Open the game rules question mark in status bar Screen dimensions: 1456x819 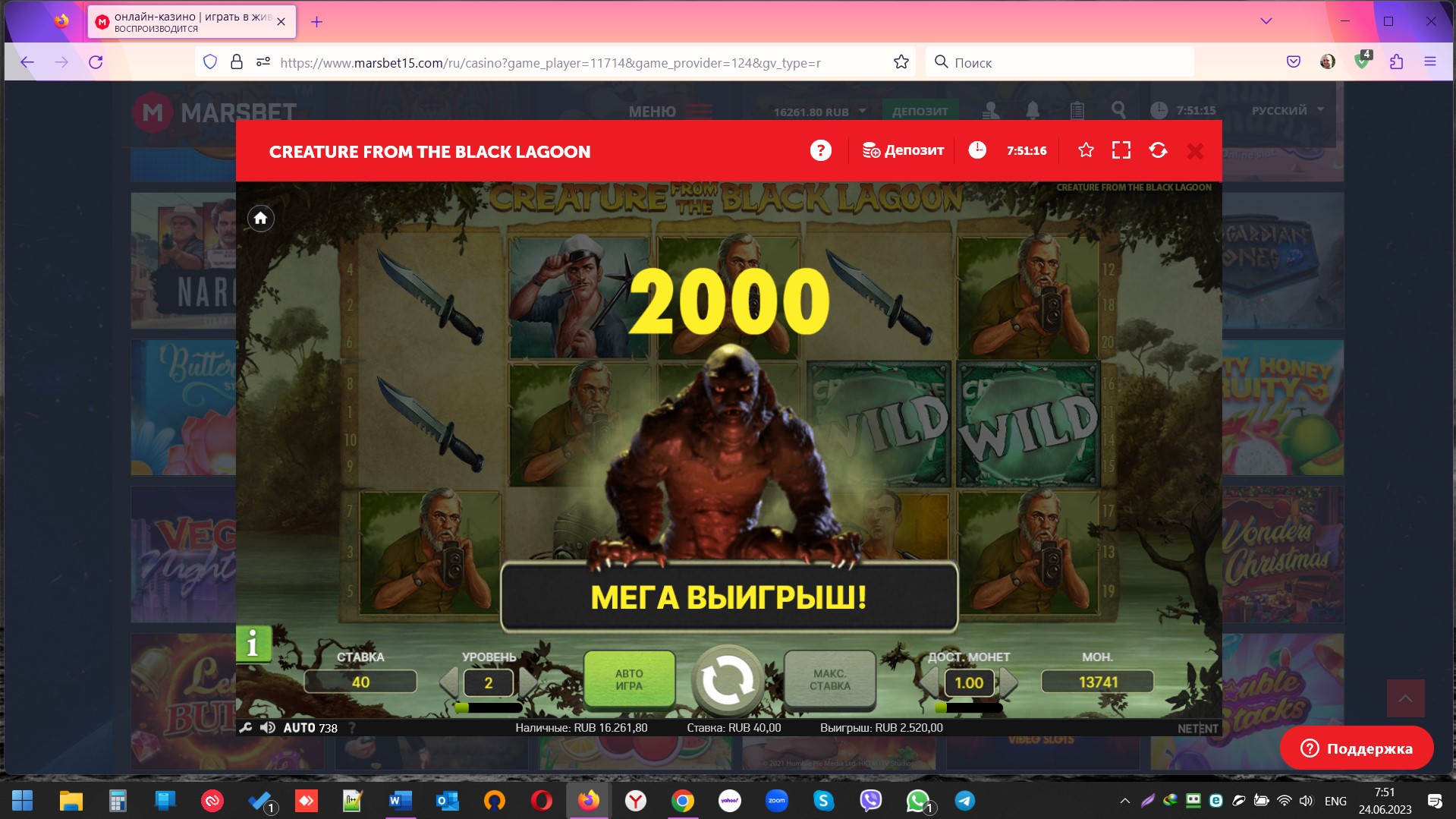click(x=352, y=728)
